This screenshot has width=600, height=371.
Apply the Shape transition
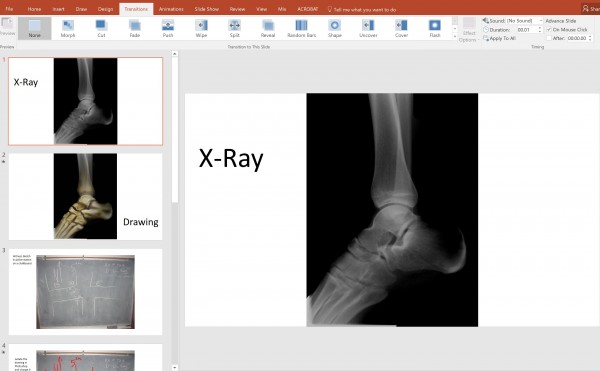[x=335, y=28]
